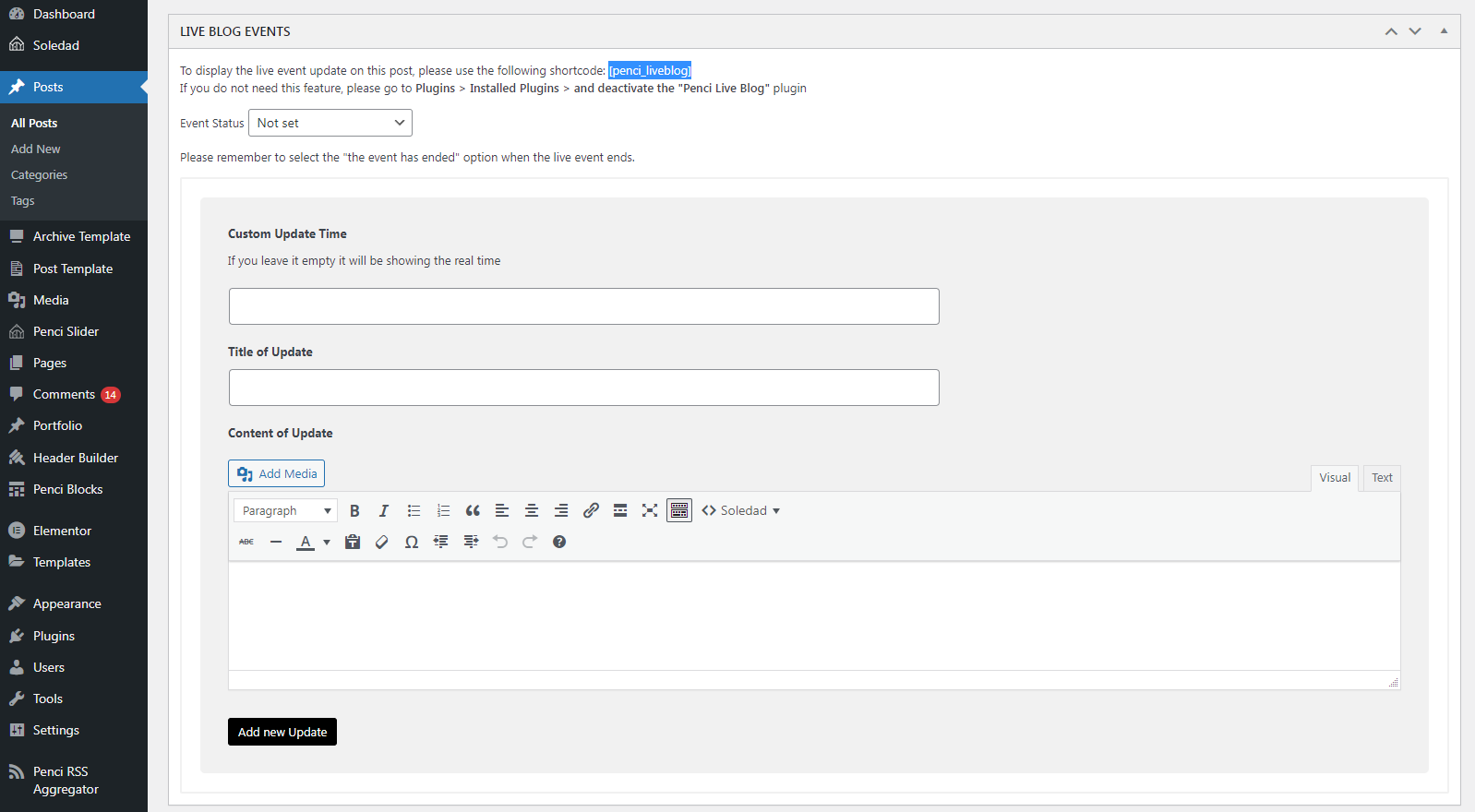
Task: Grab the editor resize handle
Action: (x=1393, y=682)
